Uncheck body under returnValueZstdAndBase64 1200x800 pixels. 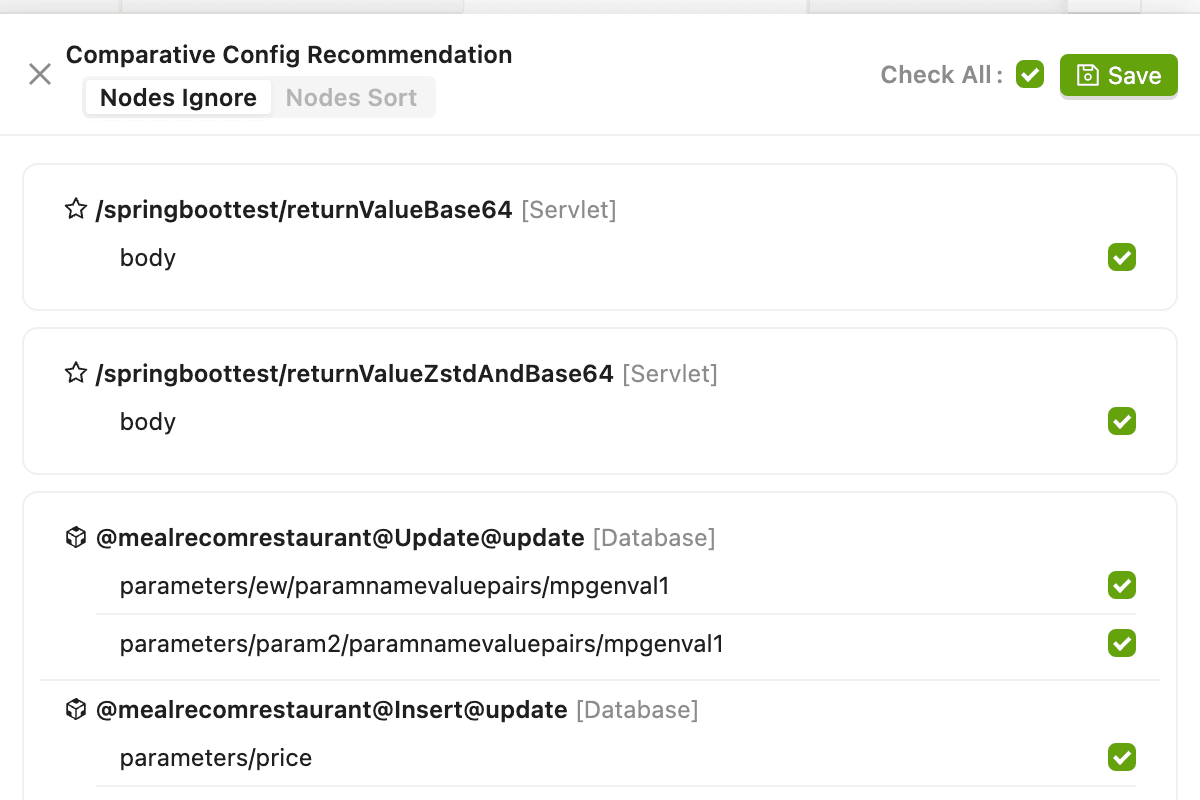[x=1122, y=421]
